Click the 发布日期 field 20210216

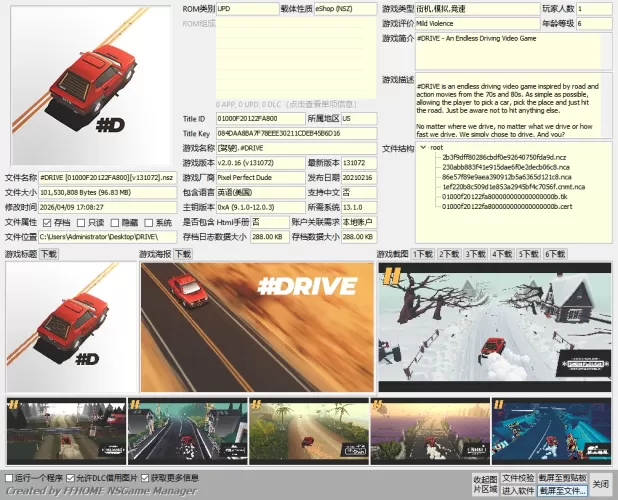click(359, 178)
